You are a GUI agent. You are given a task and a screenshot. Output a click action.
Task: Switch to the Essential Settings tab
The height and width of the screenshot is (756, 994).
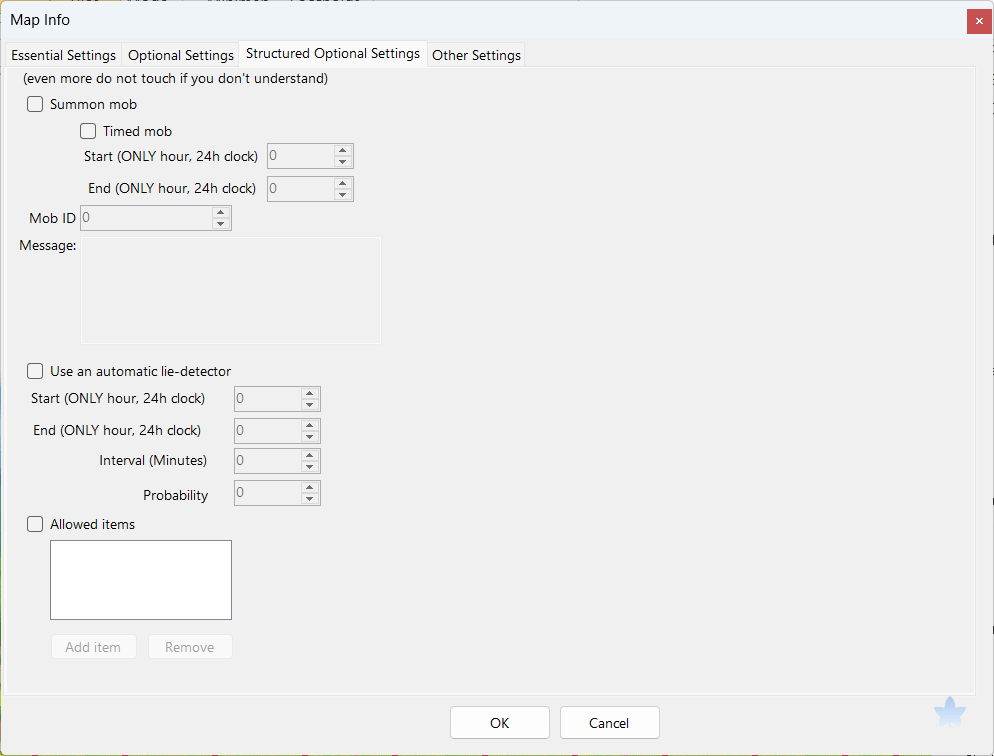pyautogui.click(x=63, y=55)
